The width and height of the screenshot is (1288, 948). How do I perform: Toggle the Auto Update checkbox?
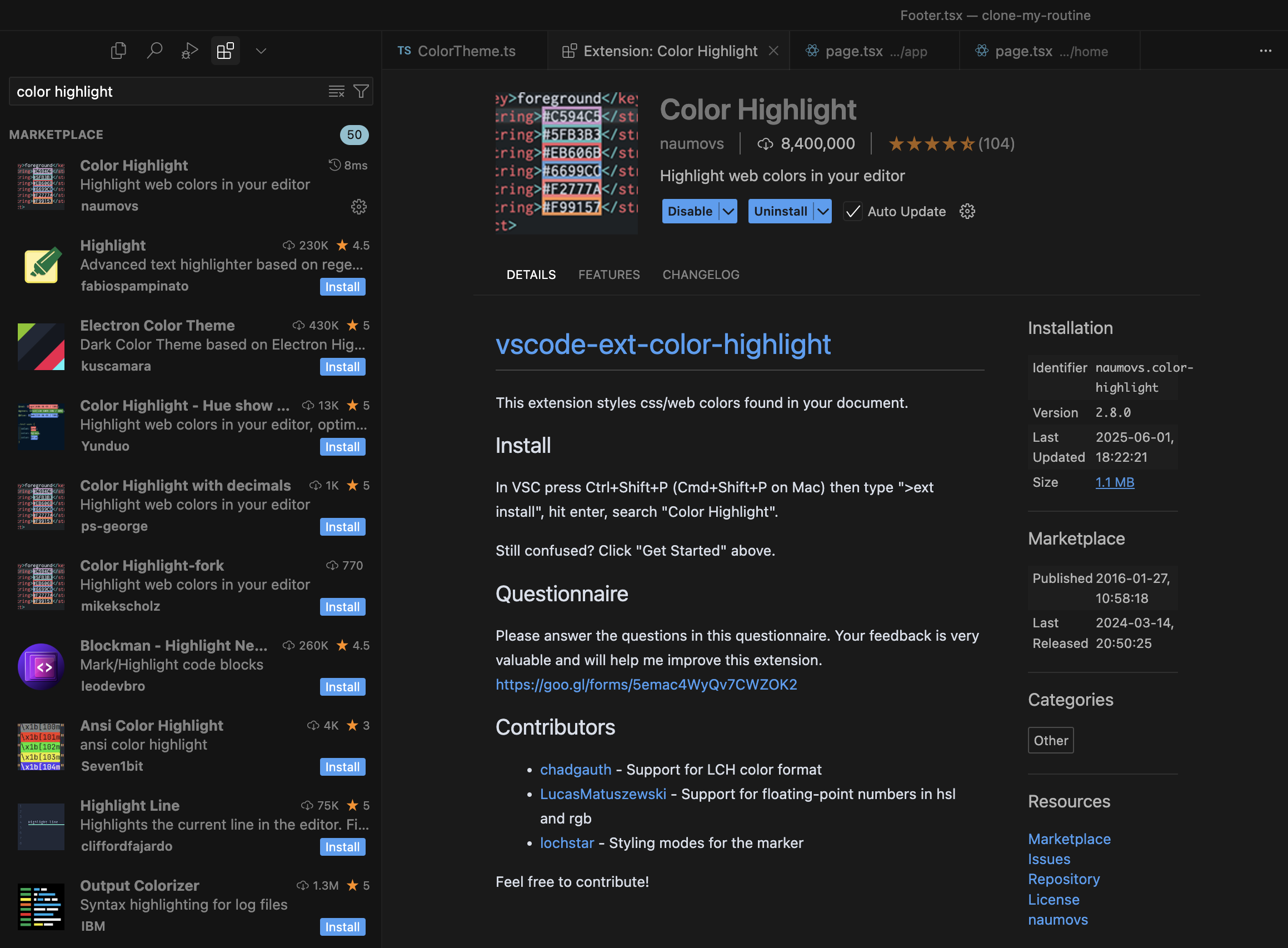tap(852, 211)
